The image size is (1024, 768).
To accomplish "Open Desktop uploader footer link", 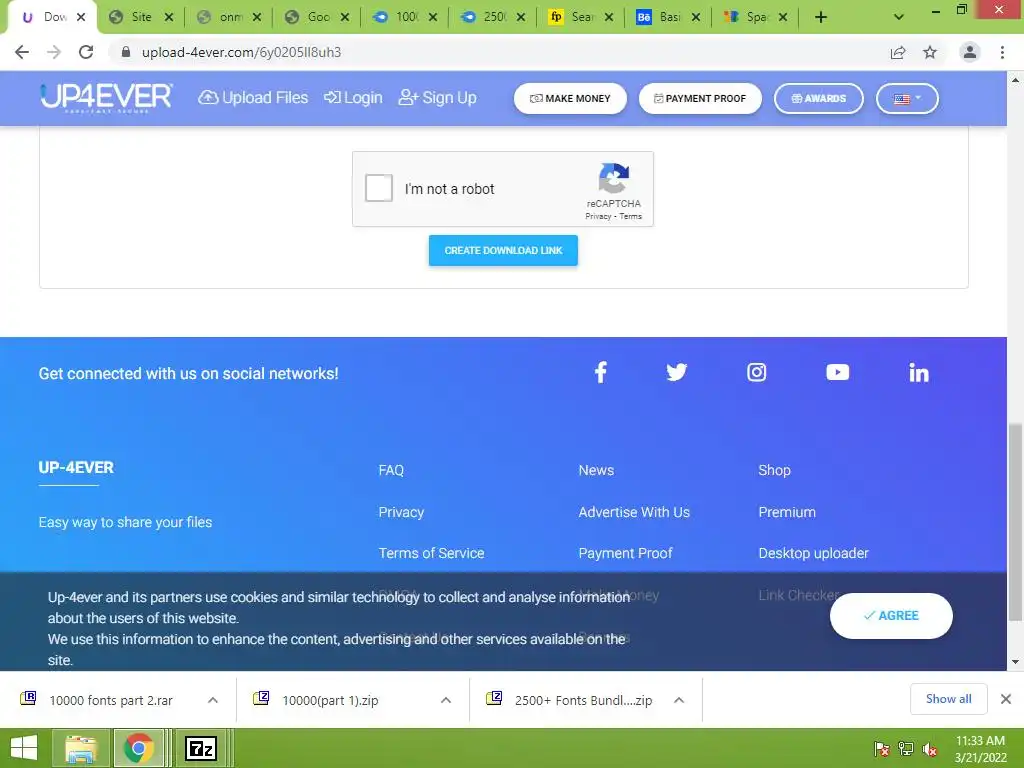I will click(x=814, y=553).
